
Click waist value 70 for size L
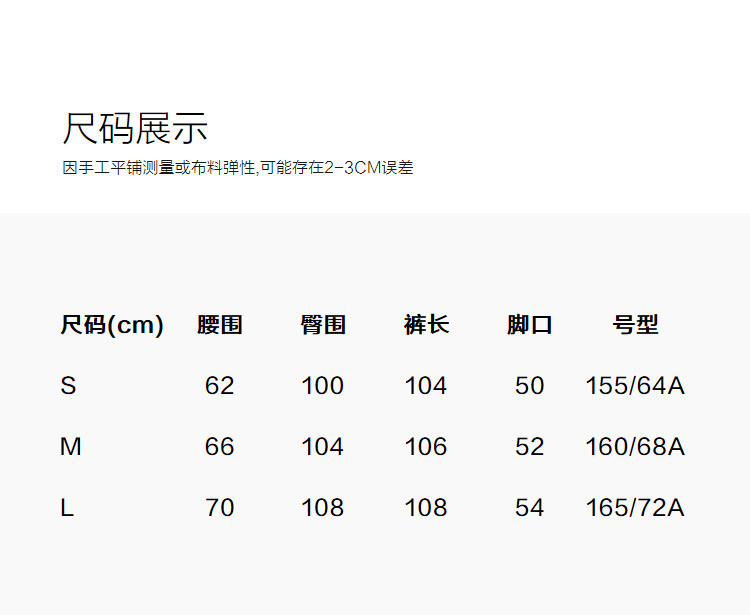pyautogui.click(x=219, y=508)
